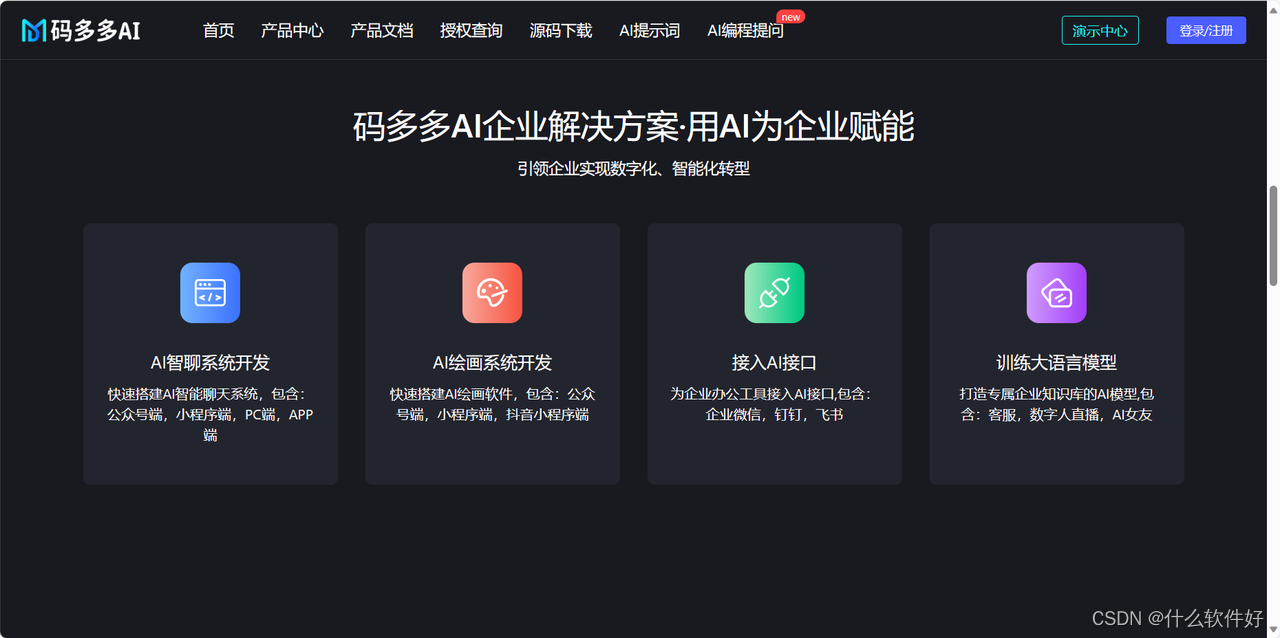Click the 登录/注册 button
Viewport: 1280px width, 638px height.
click(1206, 31)
